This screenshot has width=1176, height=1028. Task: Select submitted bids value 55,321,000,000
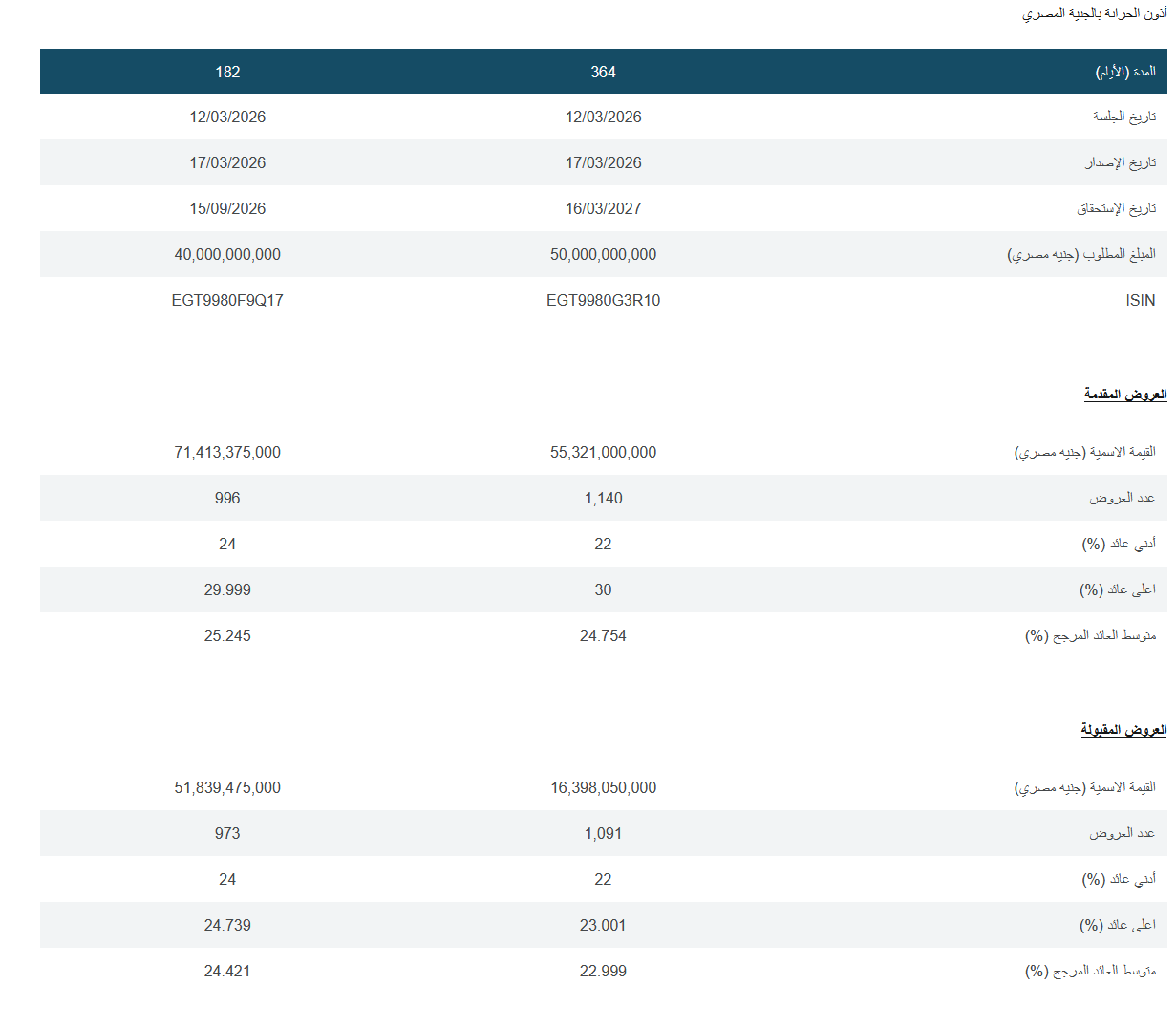coord(603,452)
